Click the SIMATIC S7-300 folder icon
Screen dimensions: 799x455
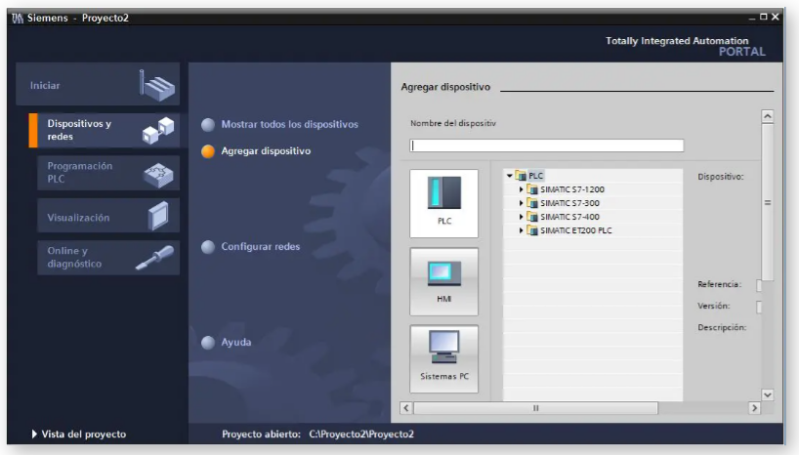click(532, 203)
